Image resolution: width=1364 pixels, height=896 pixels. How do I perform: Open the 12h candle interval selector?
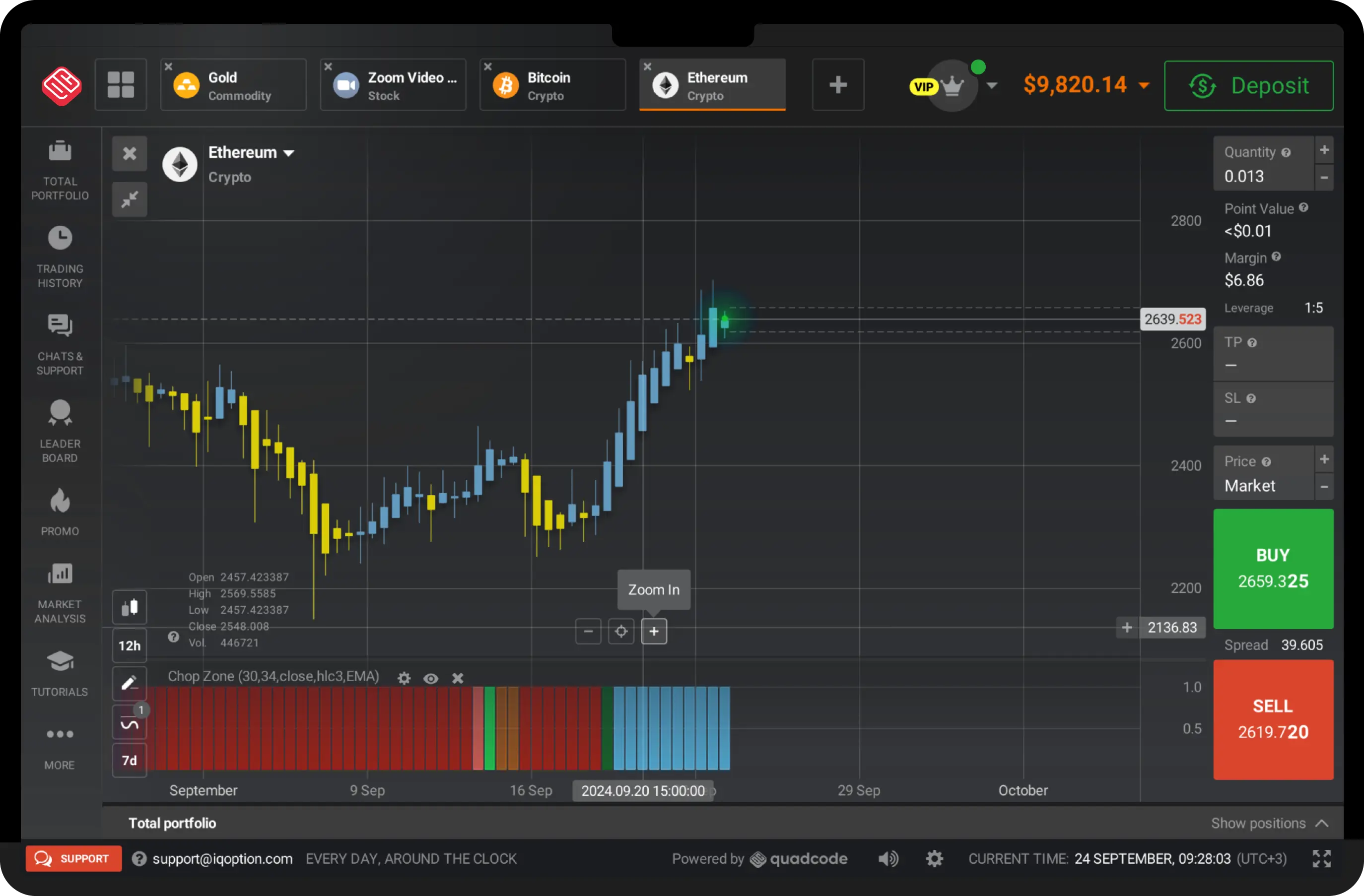pos(130,645)
